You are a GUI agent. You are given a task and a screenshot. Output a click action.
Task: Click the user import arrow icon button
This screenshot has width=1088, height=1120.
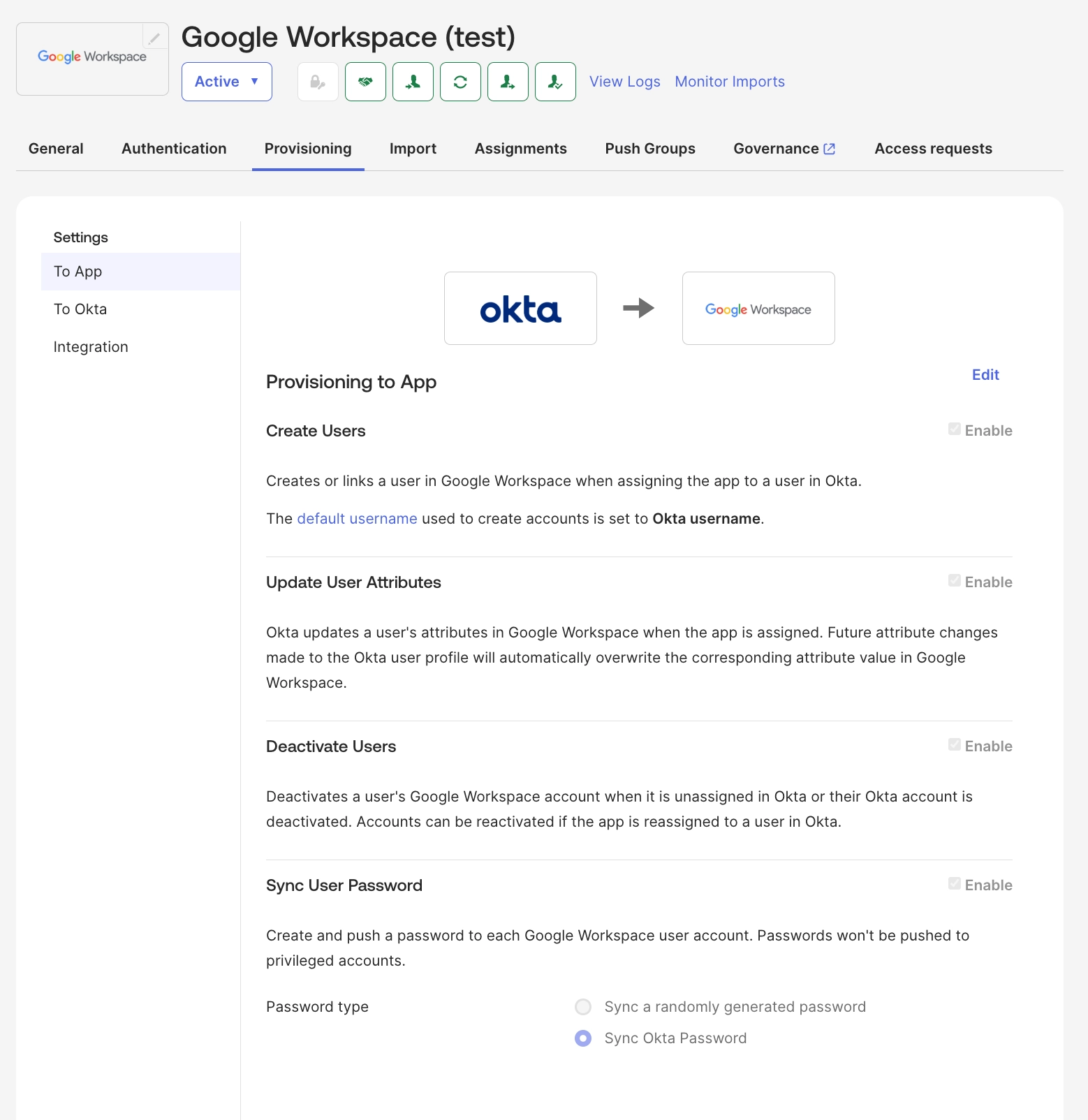pos(413,82)
